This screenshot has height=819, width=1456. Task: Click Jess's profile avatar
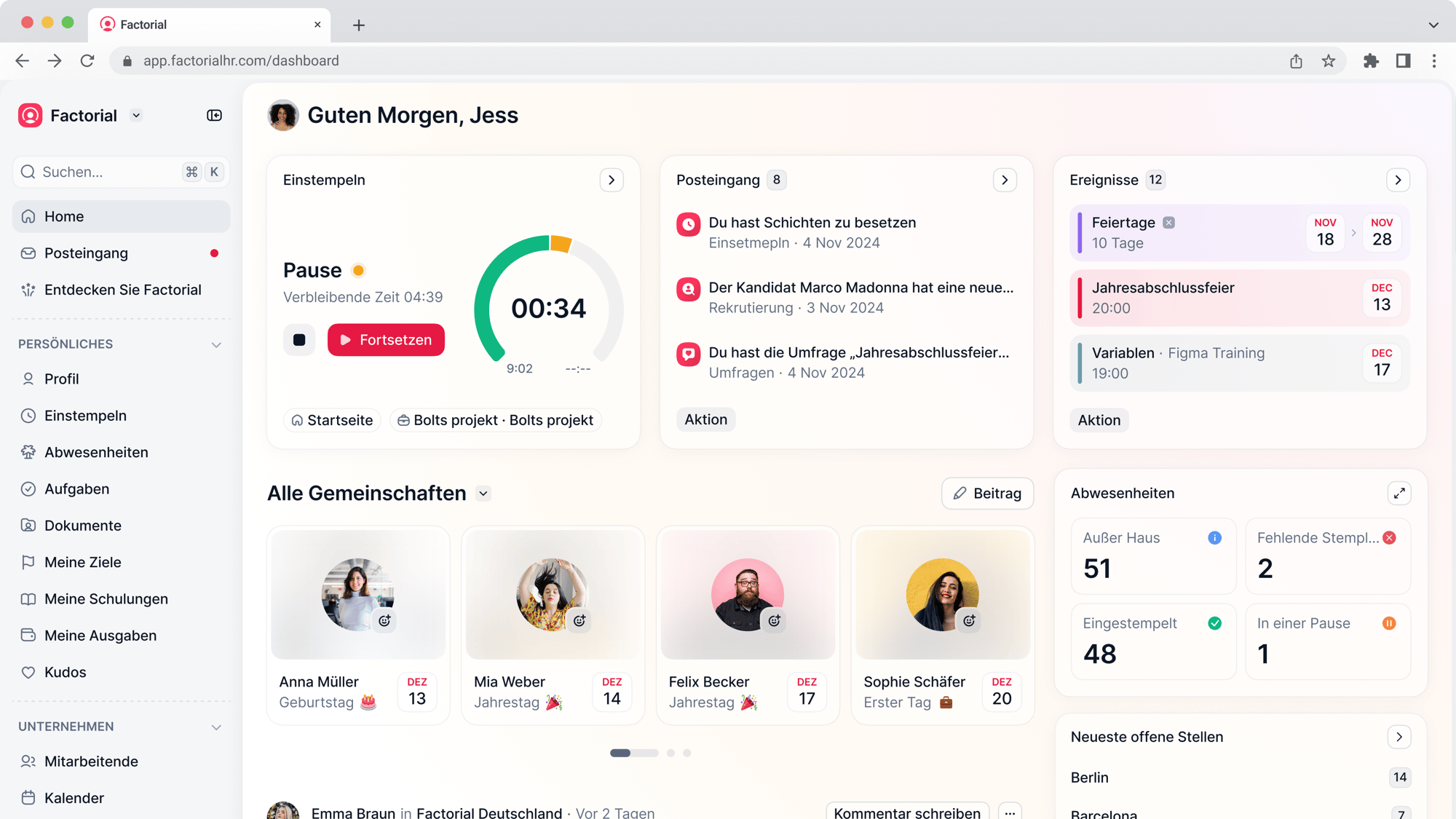tap(283, 115)
